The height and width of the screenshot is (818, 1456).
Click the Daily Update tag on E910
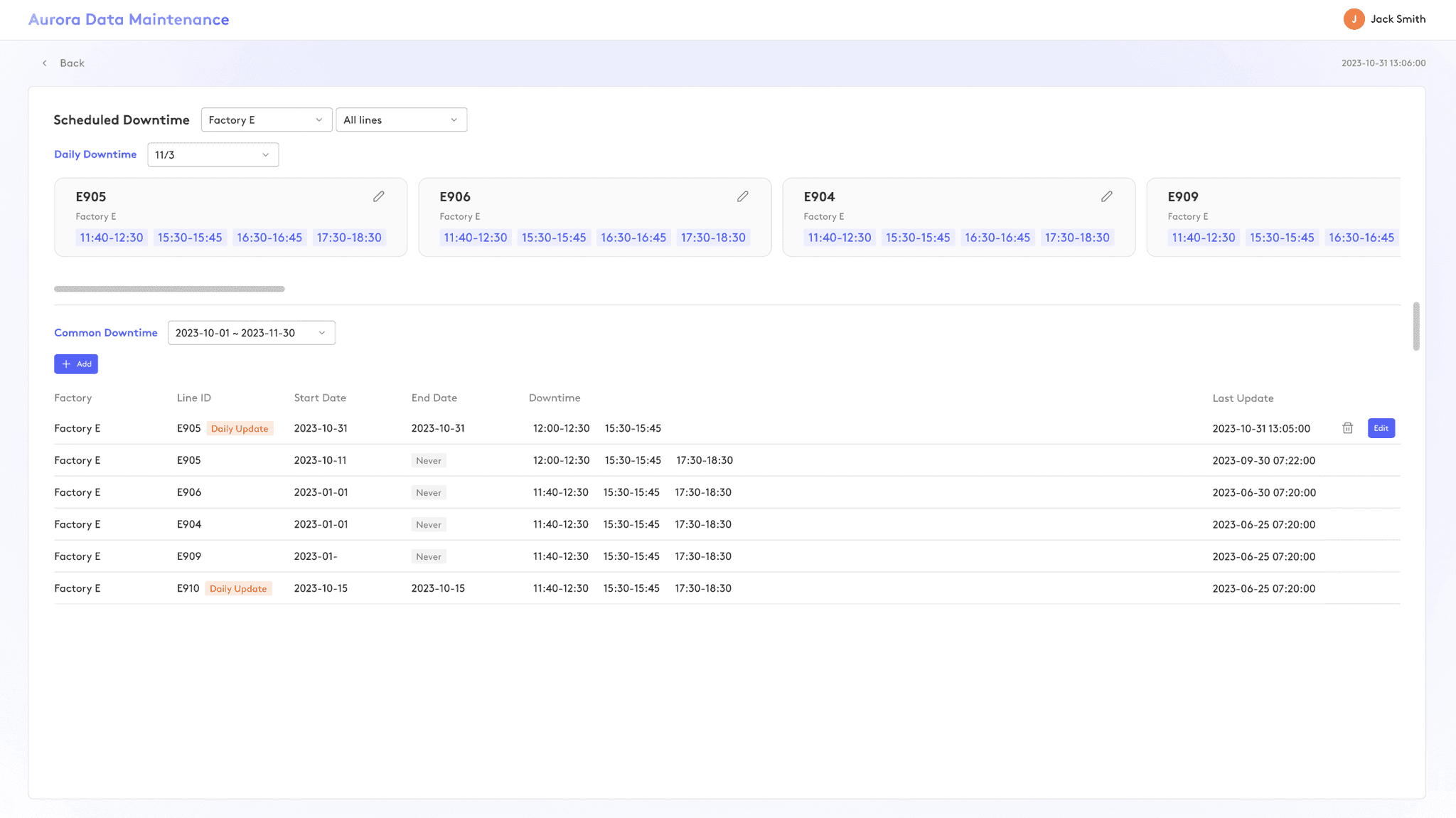coord(238,589)
